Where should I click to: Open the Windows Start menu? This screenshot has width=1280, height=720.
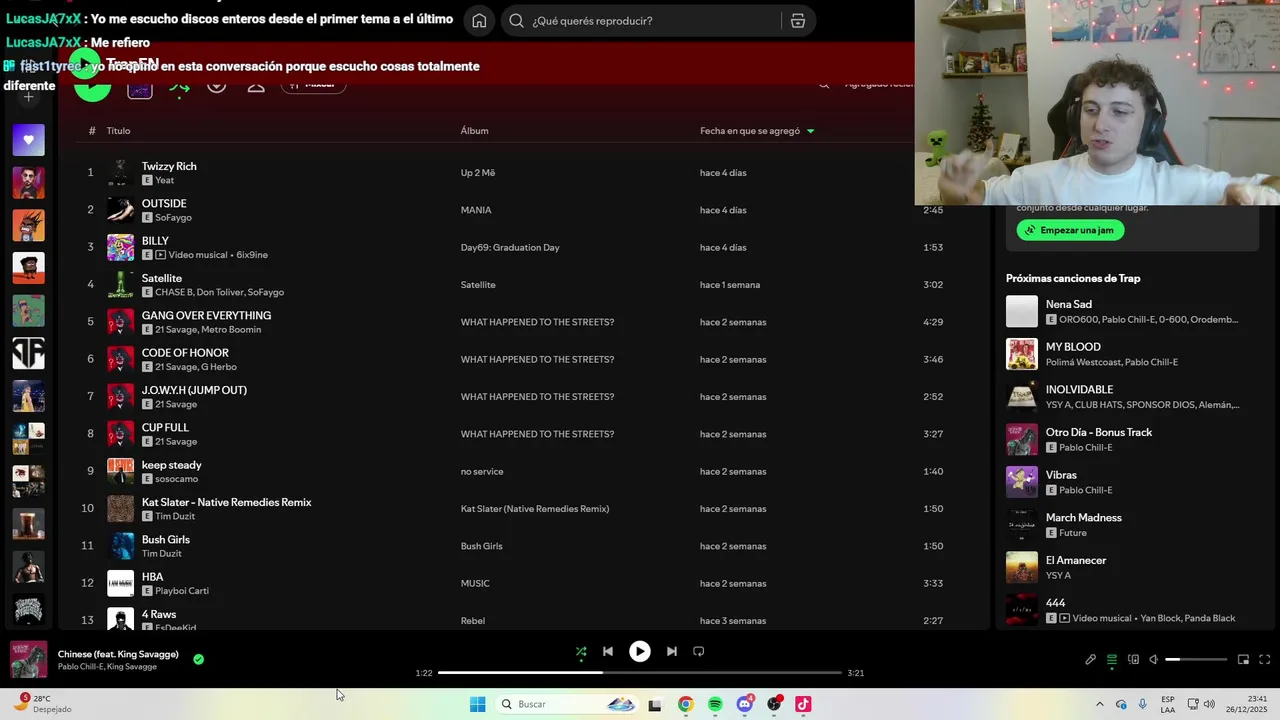(478, 704)
